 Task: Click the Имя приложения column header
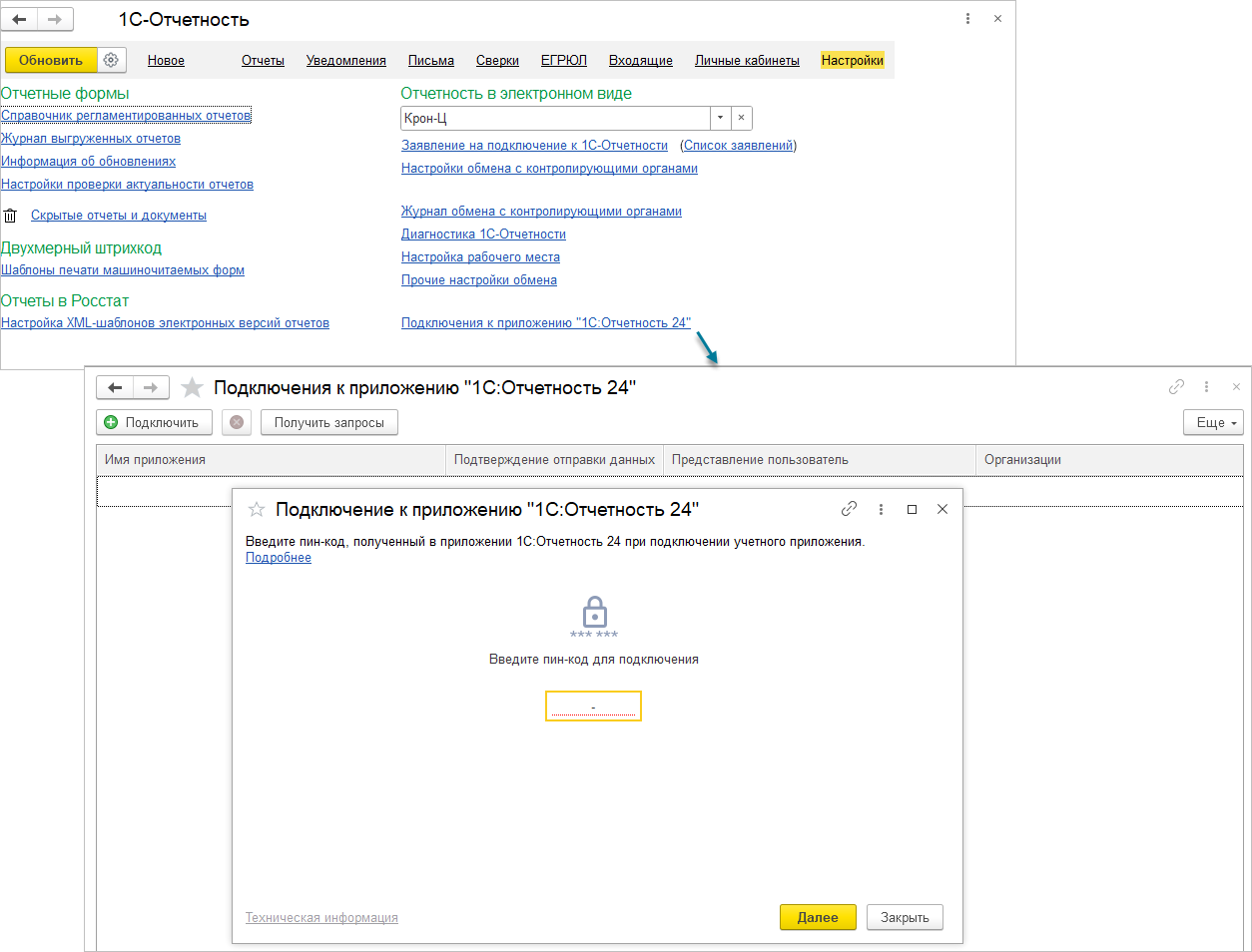tap(272, 460)
